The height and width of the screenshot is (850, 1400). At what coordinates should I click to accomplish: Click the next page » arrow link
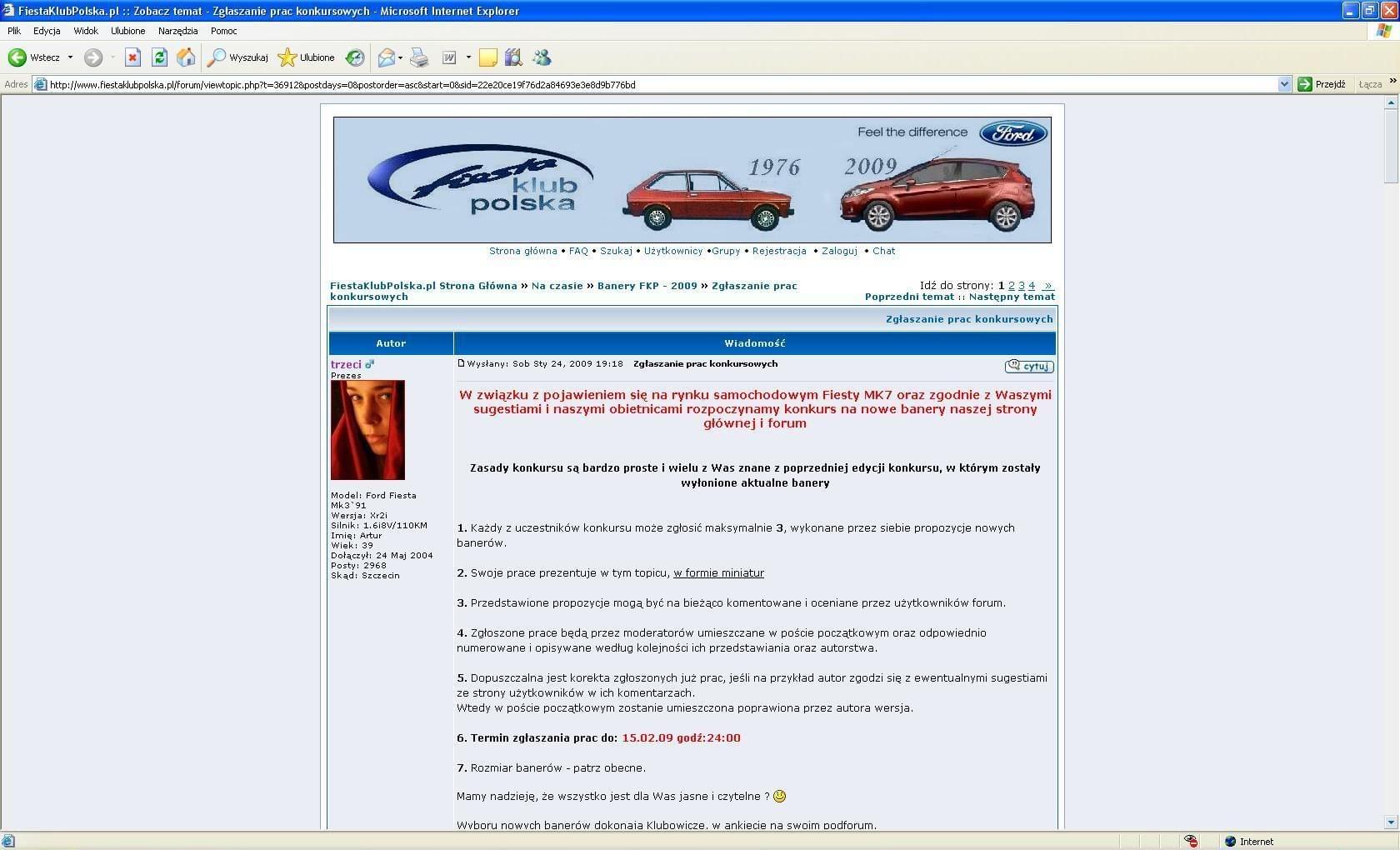tap(1048, 286)
